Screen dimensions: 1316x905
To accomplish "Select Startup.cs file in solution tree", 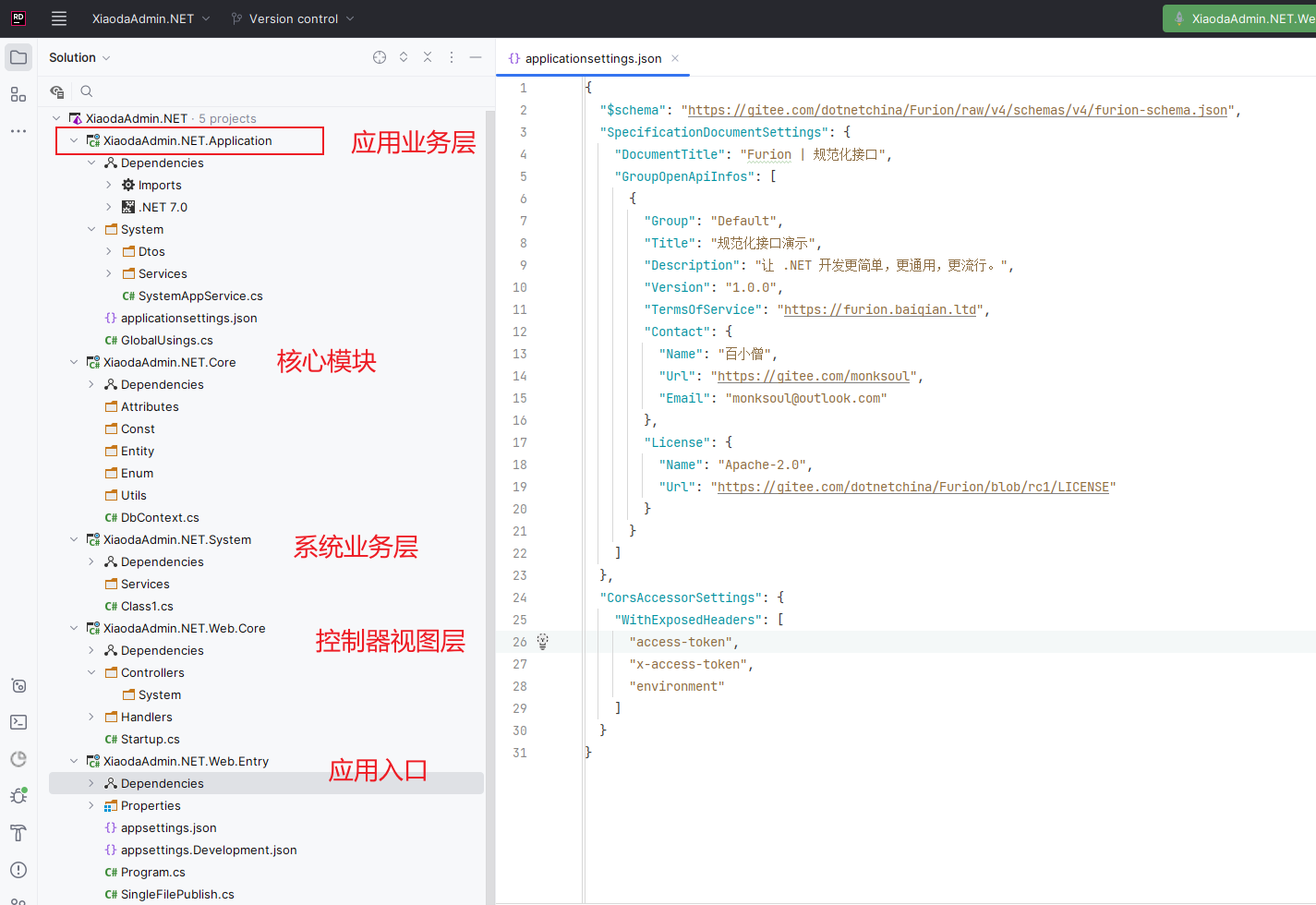I will pyautogui.click(x=150, y=739).
